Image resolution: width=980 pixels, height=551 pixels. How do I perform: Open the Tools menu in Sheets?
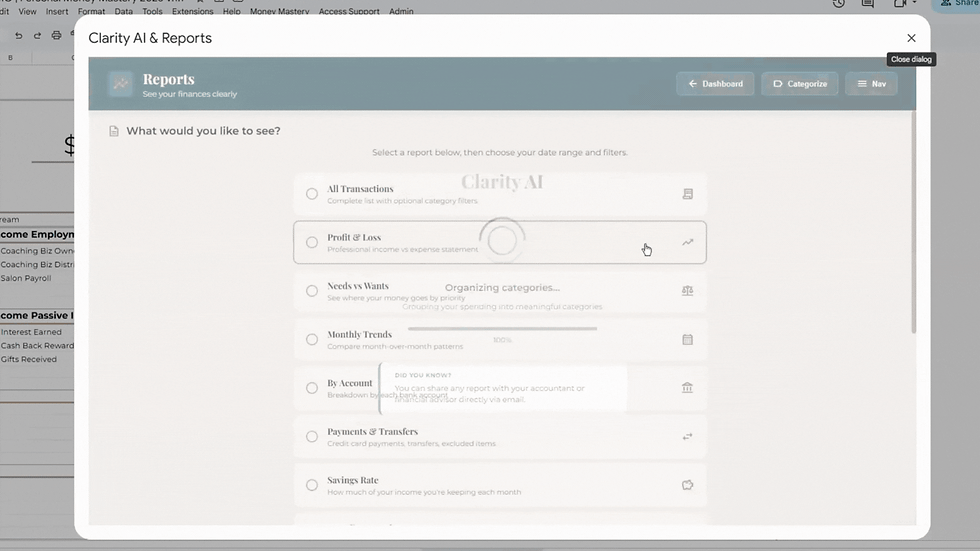tap(152, 11)
